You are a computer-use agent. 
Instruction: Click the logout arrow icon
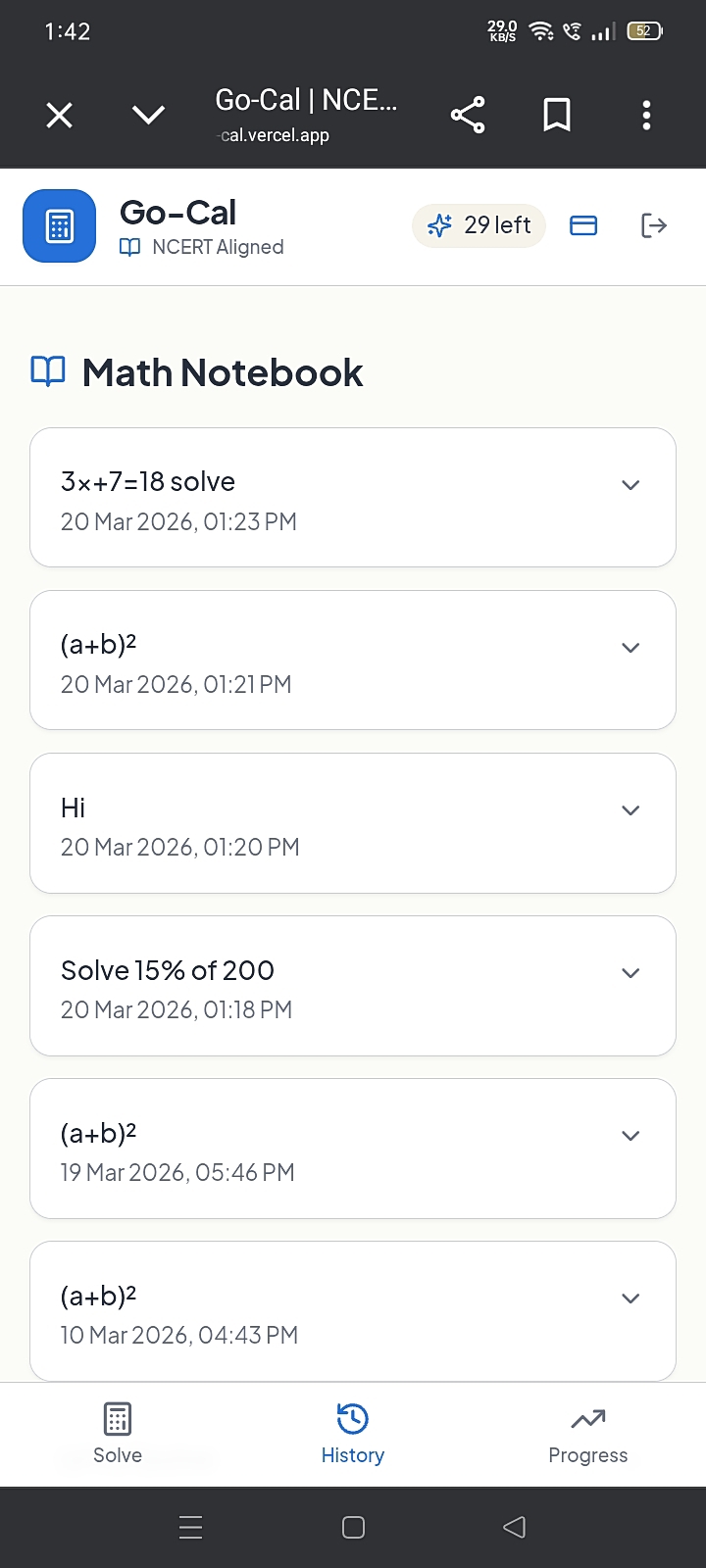point(653,225)
